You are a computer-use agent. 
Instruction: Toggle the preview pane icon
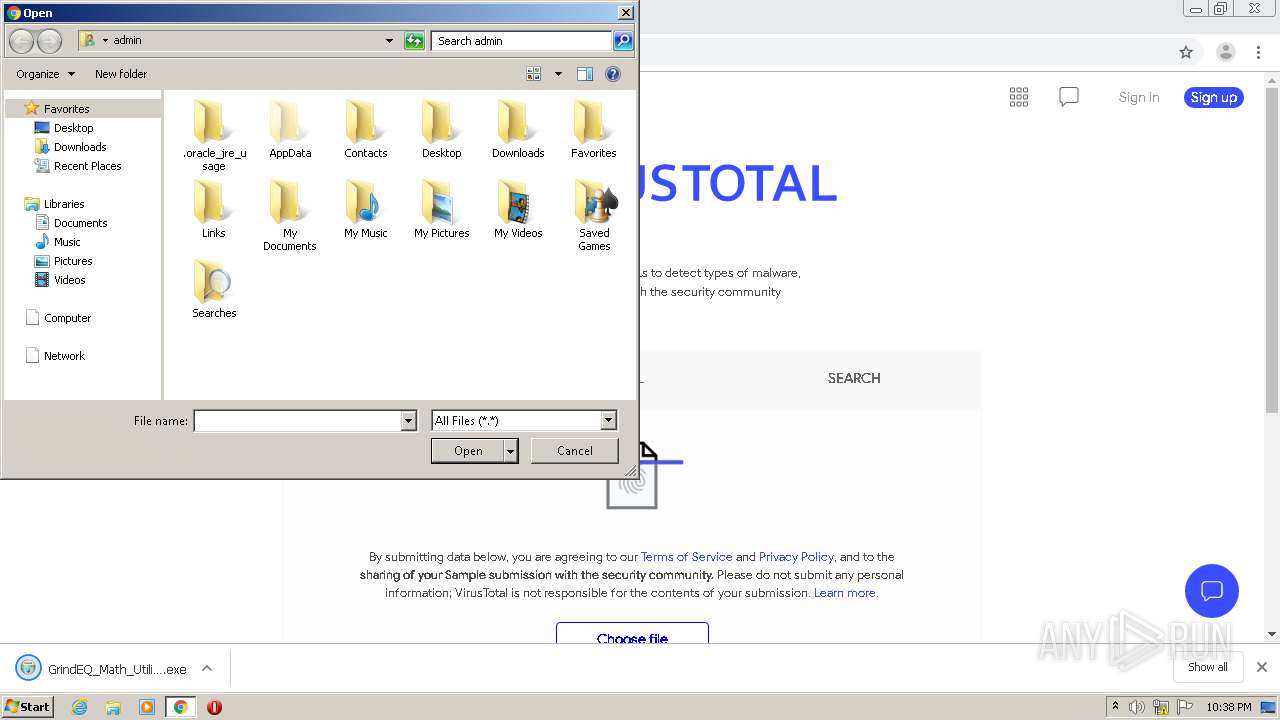point(585,74)
